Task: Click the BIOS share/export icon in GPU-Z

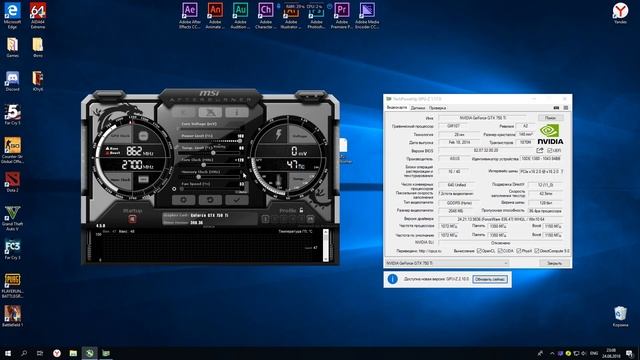Action: 540,151
